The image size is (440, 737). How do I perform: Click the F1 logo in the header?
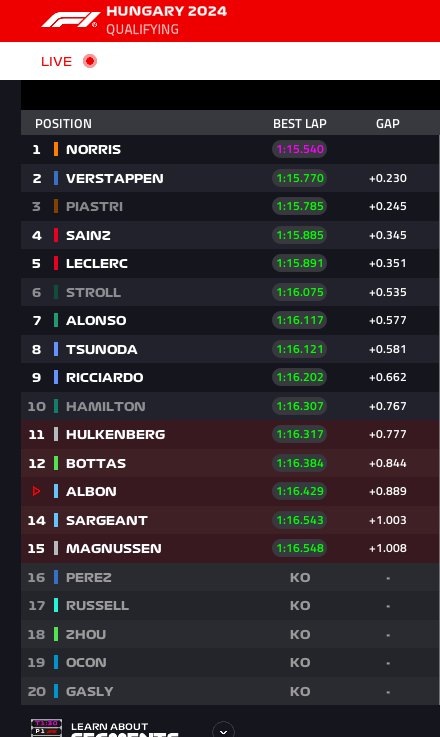70,20
